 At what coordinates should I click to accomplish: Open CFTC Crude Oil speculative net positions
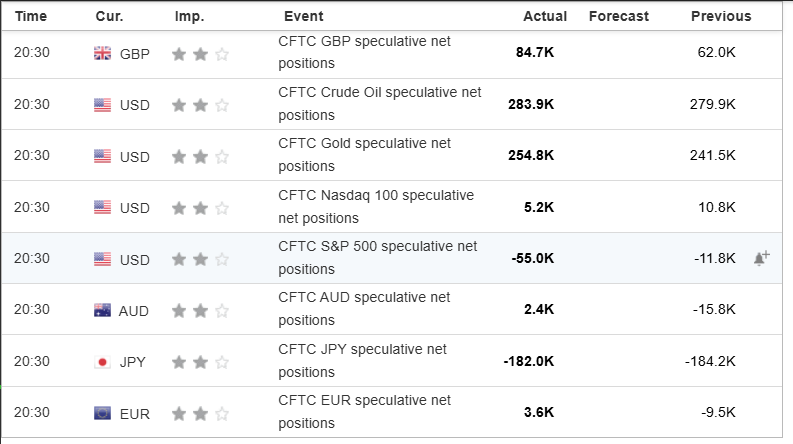point(379,104)
